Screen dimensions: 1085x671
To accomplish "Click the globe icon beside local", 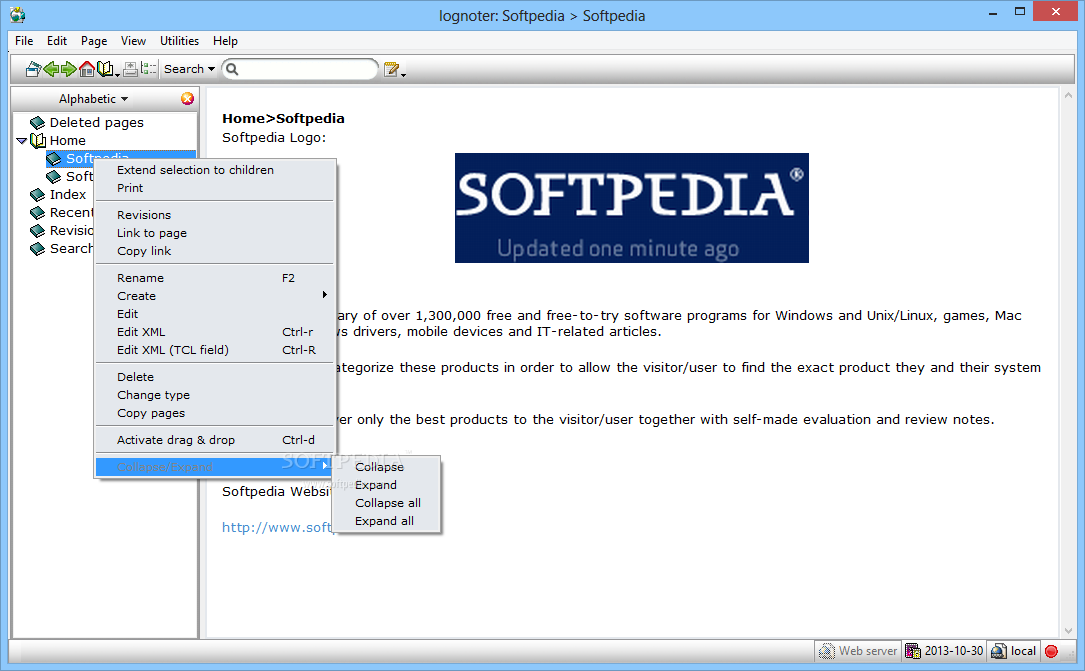I will click(x=999, y=651).
